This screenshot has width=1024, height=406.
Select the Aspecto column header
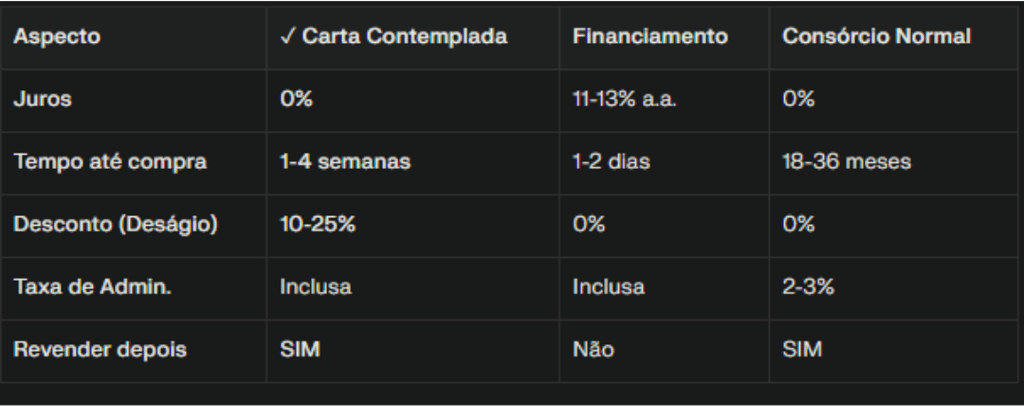pos(57,37)
